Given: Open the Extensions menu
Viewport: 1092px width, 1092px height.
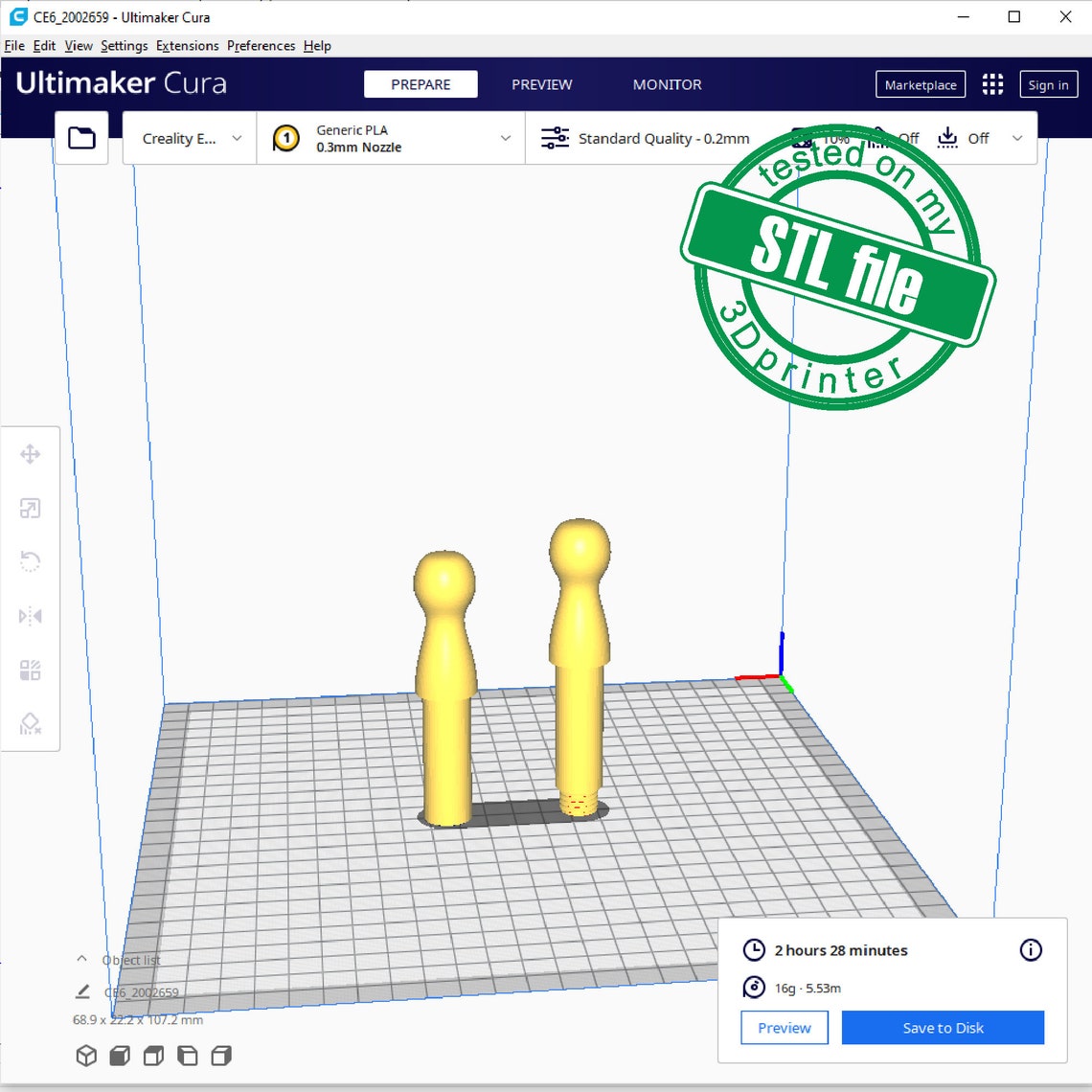Looking at the screenshot, I should (x=187, y=45).
